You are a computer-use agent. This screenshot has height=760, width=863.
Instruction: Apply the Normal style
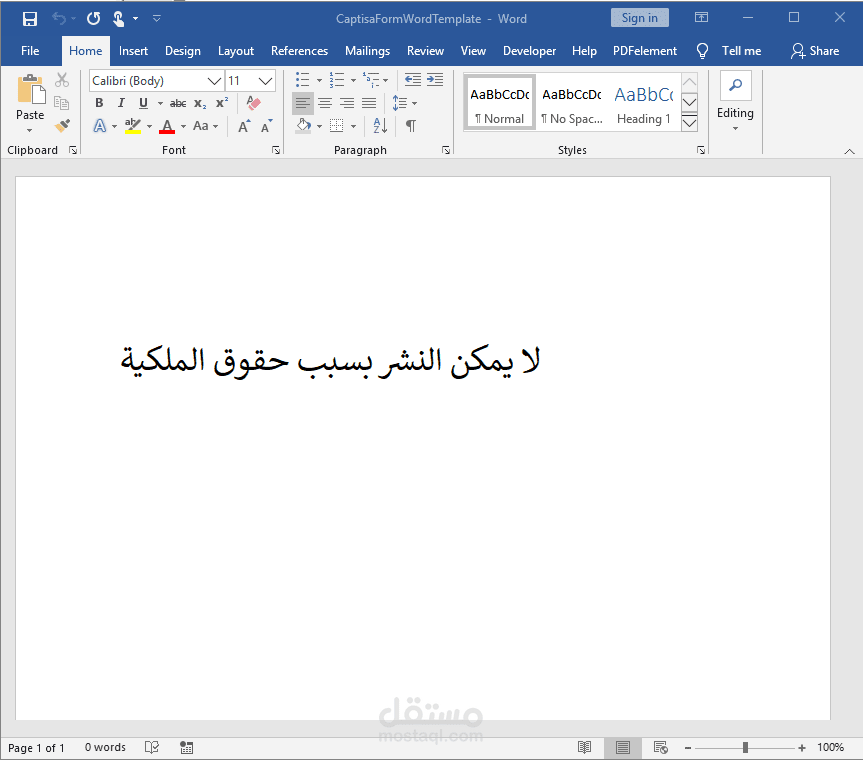[500, 103]
